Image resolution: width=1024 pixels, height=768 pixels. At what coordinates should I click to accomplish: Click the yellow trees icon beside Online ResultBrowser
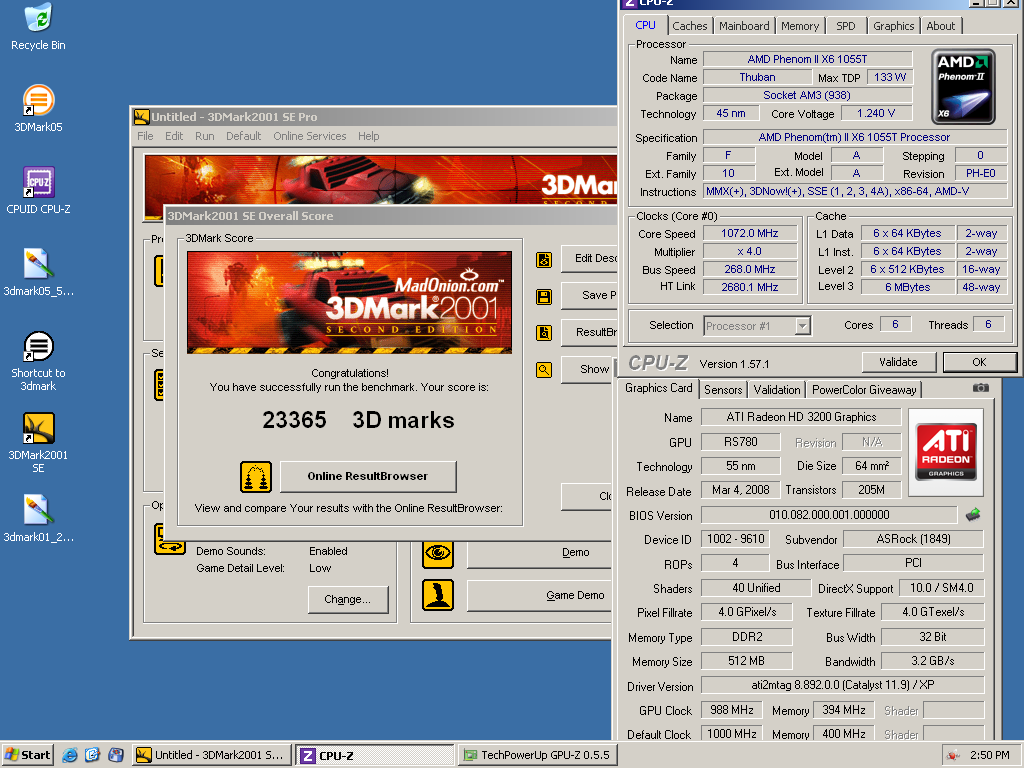(255, 477)
